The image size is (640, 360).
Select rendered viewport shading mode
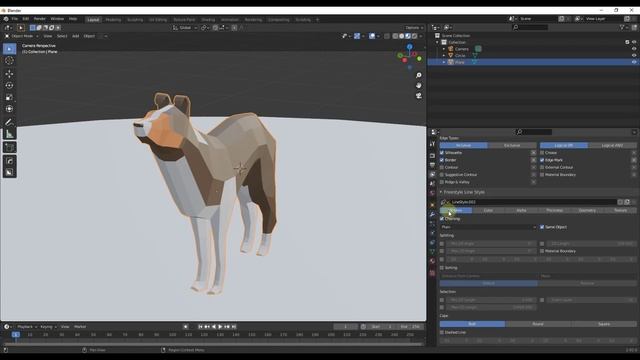click(415, 36)
